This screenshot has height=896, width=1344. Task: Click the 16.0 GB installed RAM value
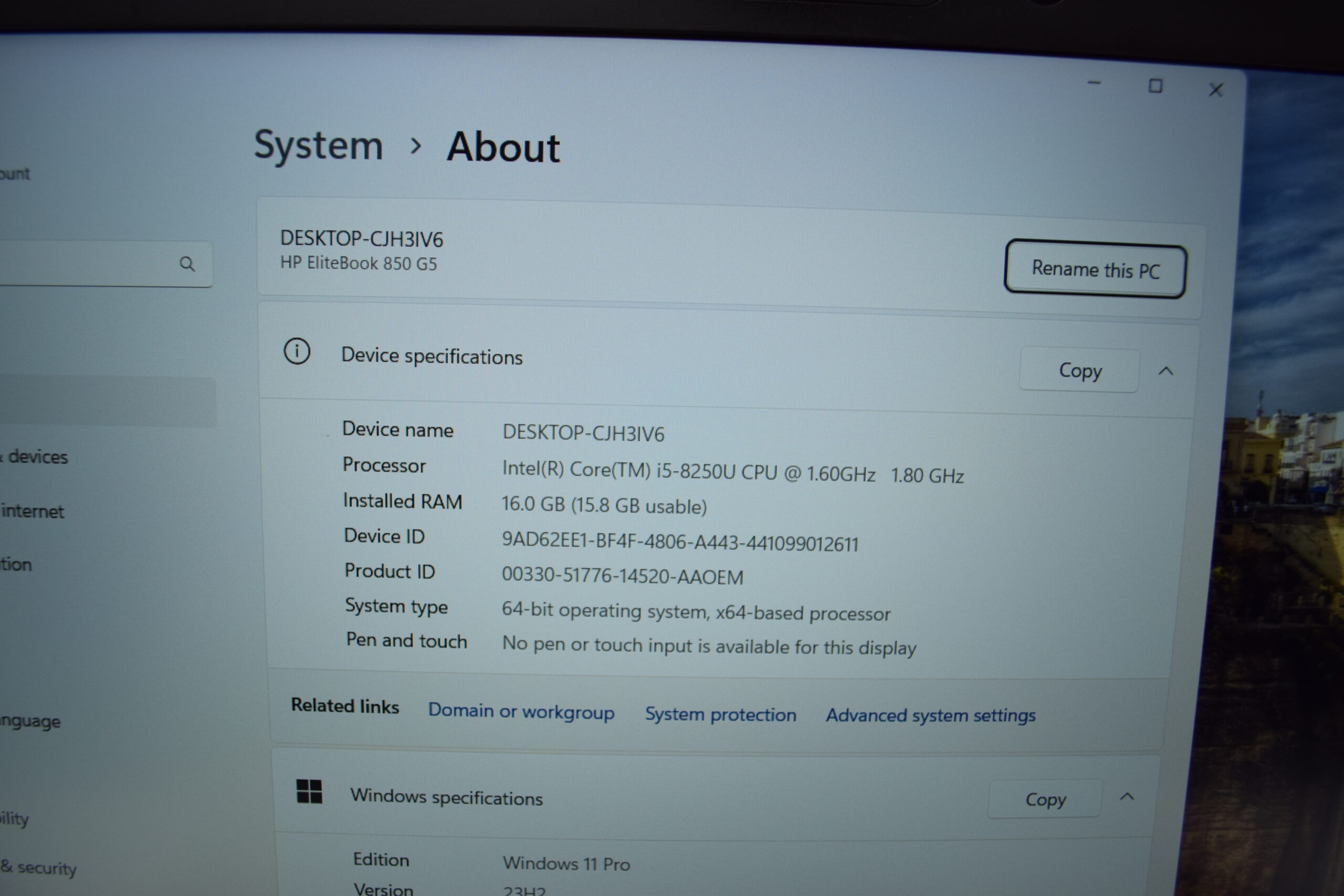pos(604,505)
